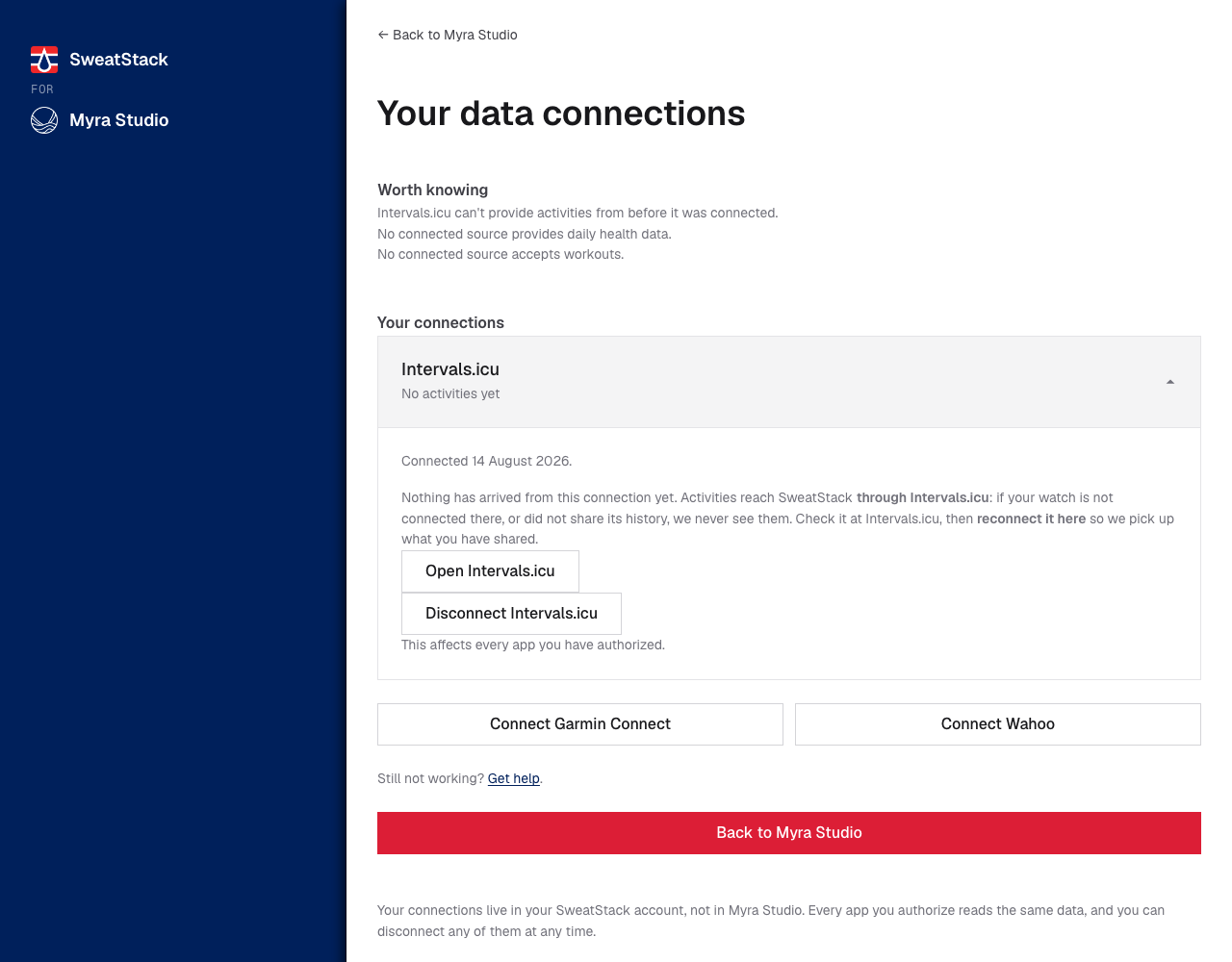Click the 'Your data connections' heading
The width and height of the screenshot is (1232, 962).
(x=561, y=114)
